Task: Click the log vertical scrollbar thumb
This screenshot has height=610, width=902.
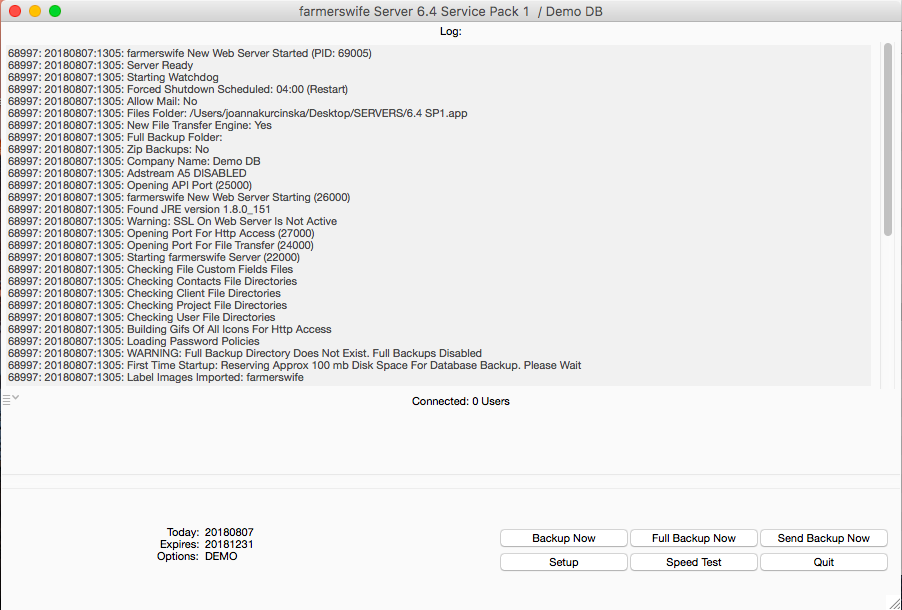Action: coord(888,140)
